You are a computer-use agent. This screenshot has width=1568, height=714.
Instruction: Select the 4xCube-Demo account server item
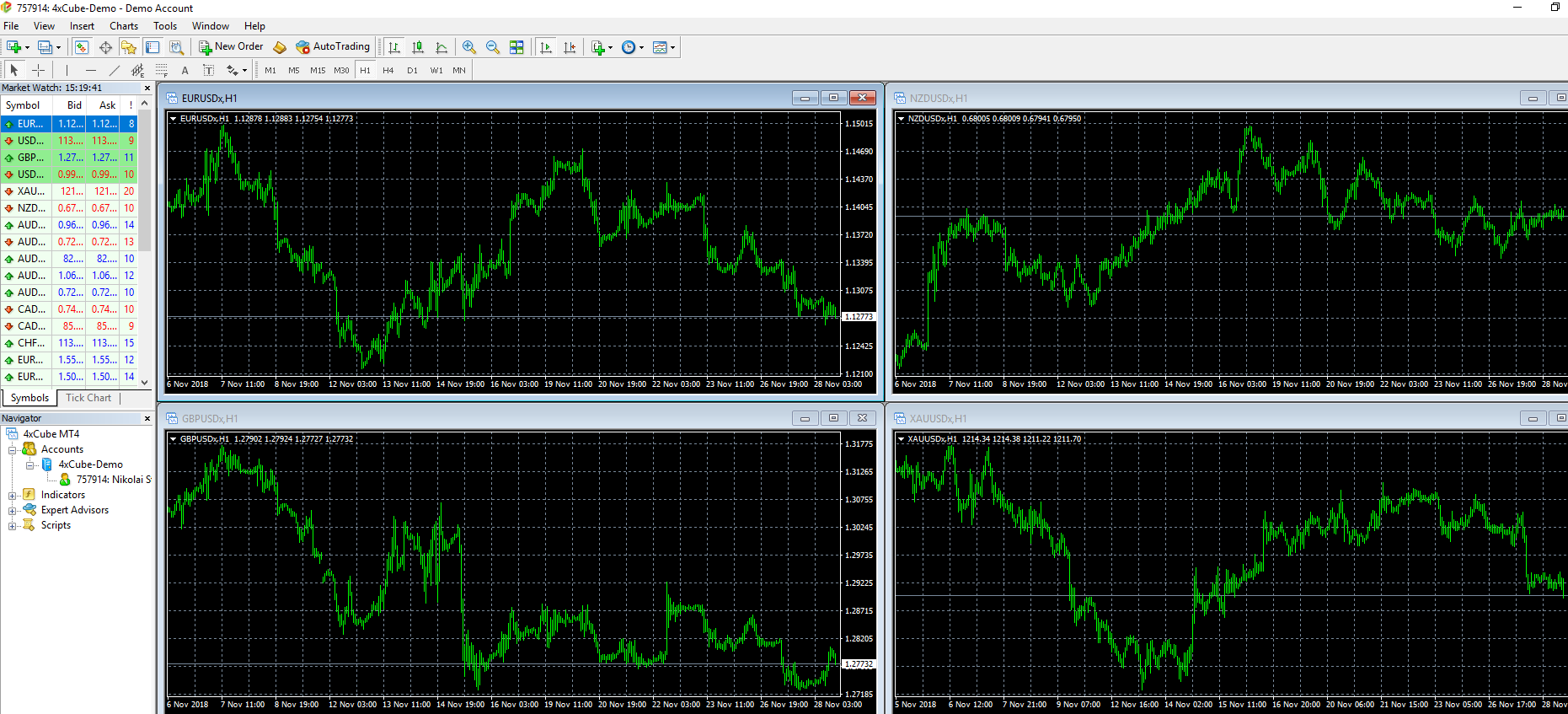90,464
